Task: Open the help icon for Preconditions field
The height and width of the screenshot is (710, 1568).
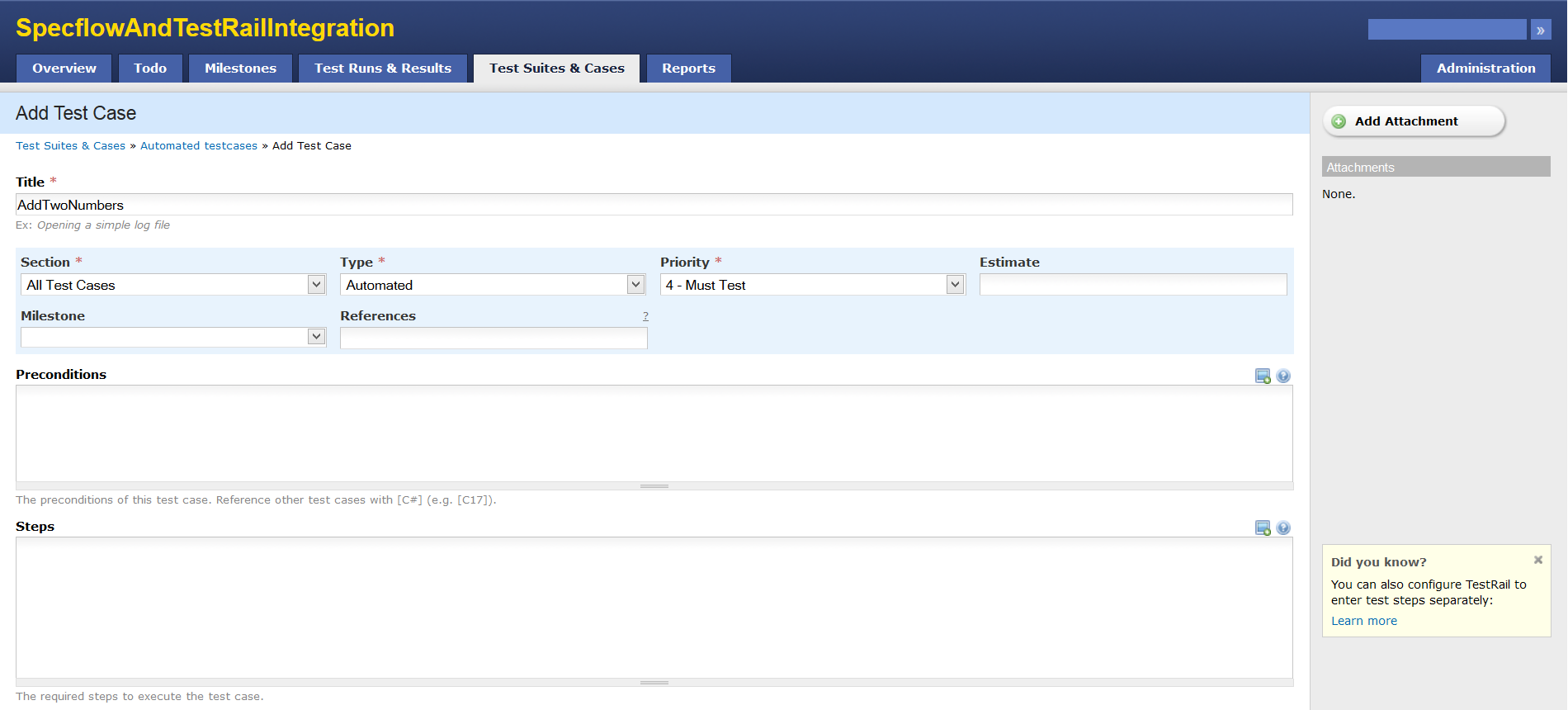Action: (1283, 376)
